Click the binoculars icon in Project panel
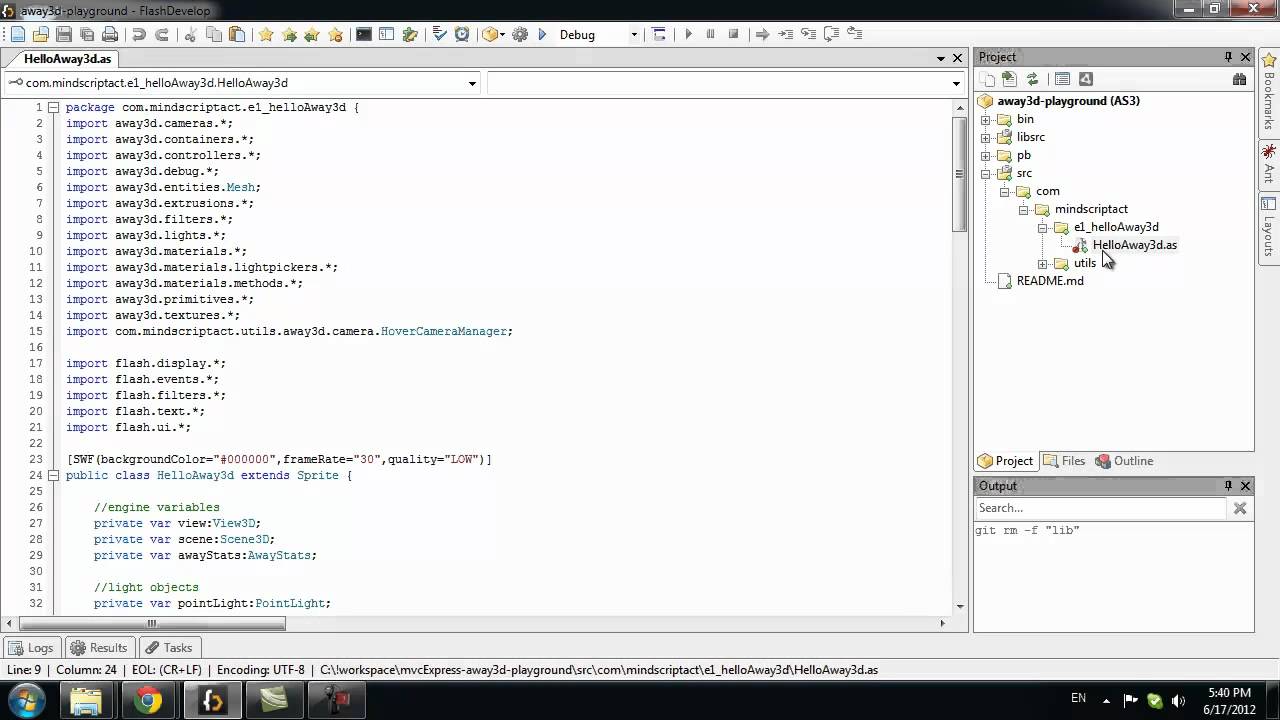 click(x=1240, y=79)
